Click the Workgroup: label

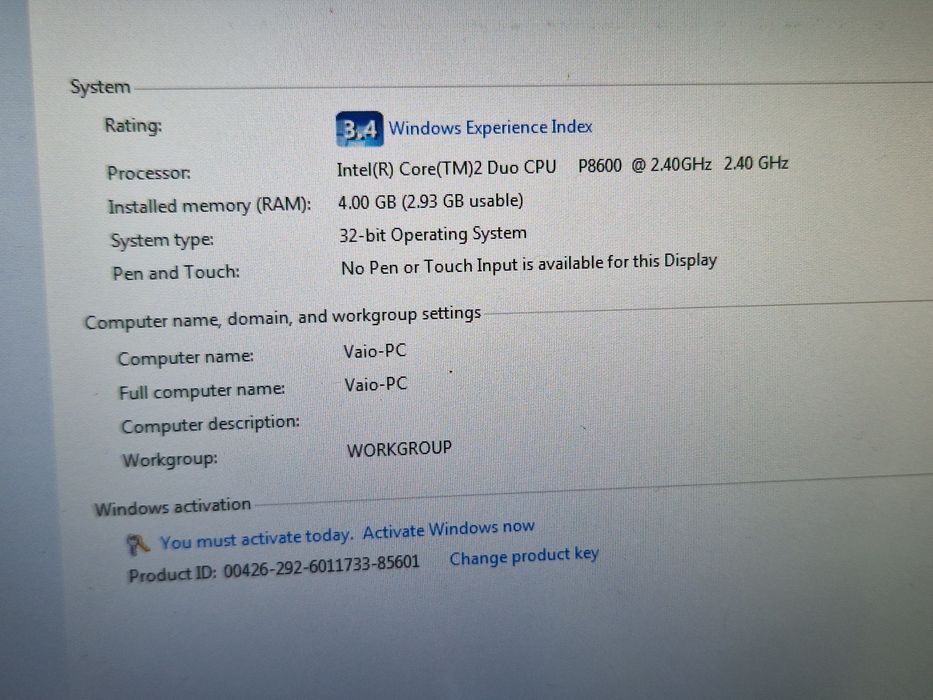point(170,460)
